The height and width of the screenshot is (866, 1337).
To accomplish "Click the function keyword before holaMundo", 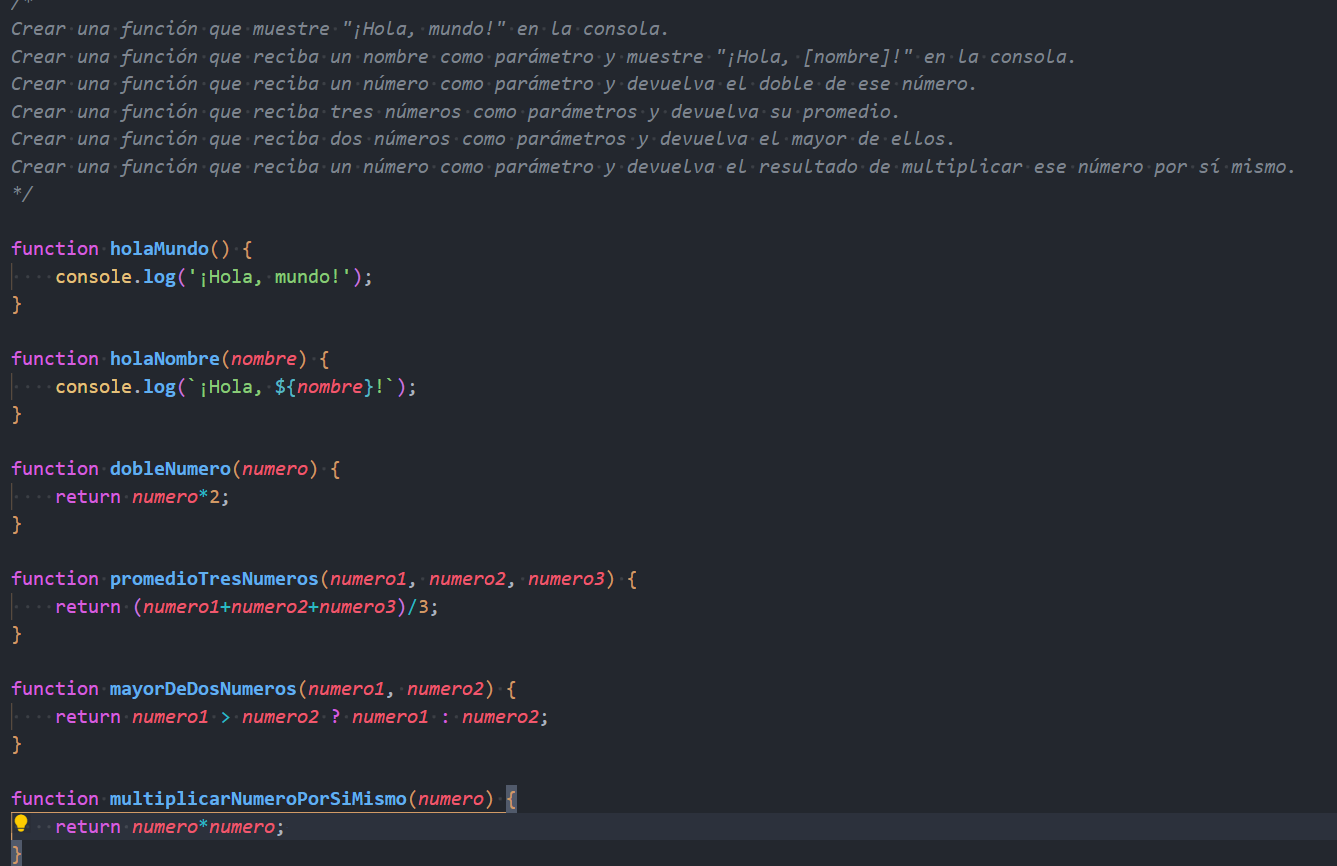I will point(55,248).
